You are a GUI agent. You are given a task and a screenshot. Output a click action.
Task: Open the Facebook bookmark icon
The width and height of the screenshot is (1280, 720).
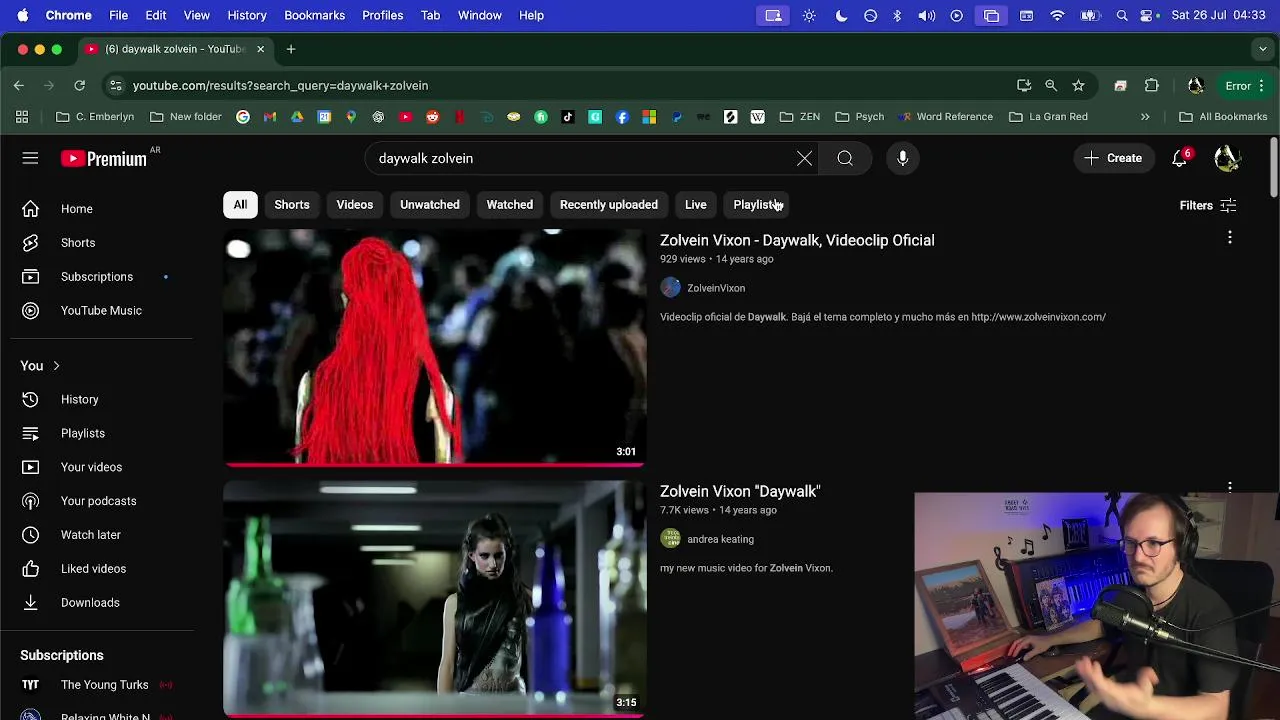(x=622, y=117)
